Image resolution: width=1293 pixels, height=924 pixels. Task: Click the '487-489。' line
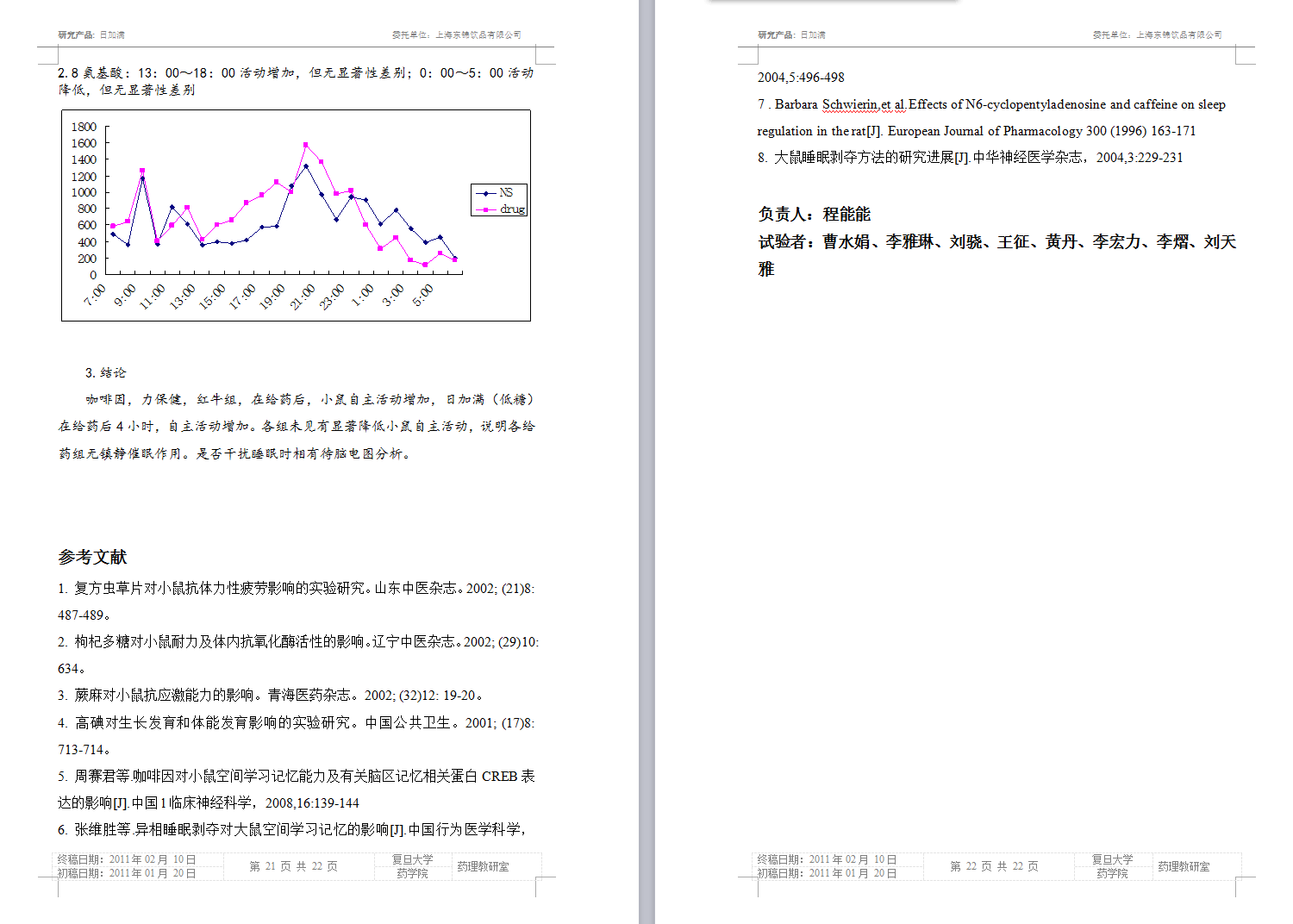(84, 615)
